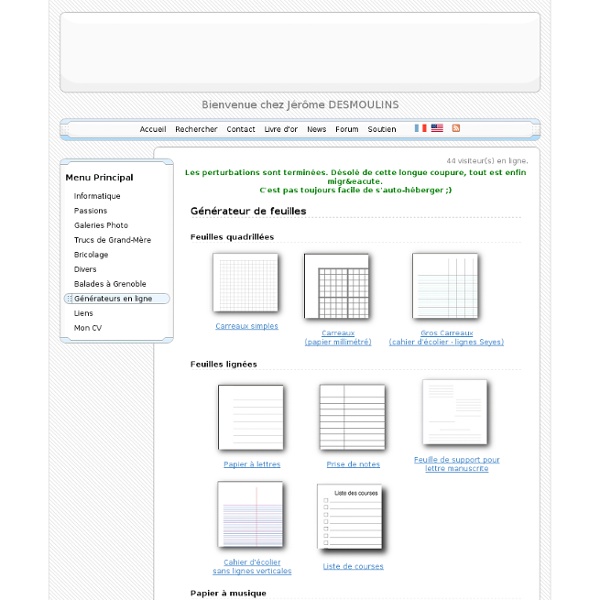Open the papier millimétré thumbnail

[336, 286]
